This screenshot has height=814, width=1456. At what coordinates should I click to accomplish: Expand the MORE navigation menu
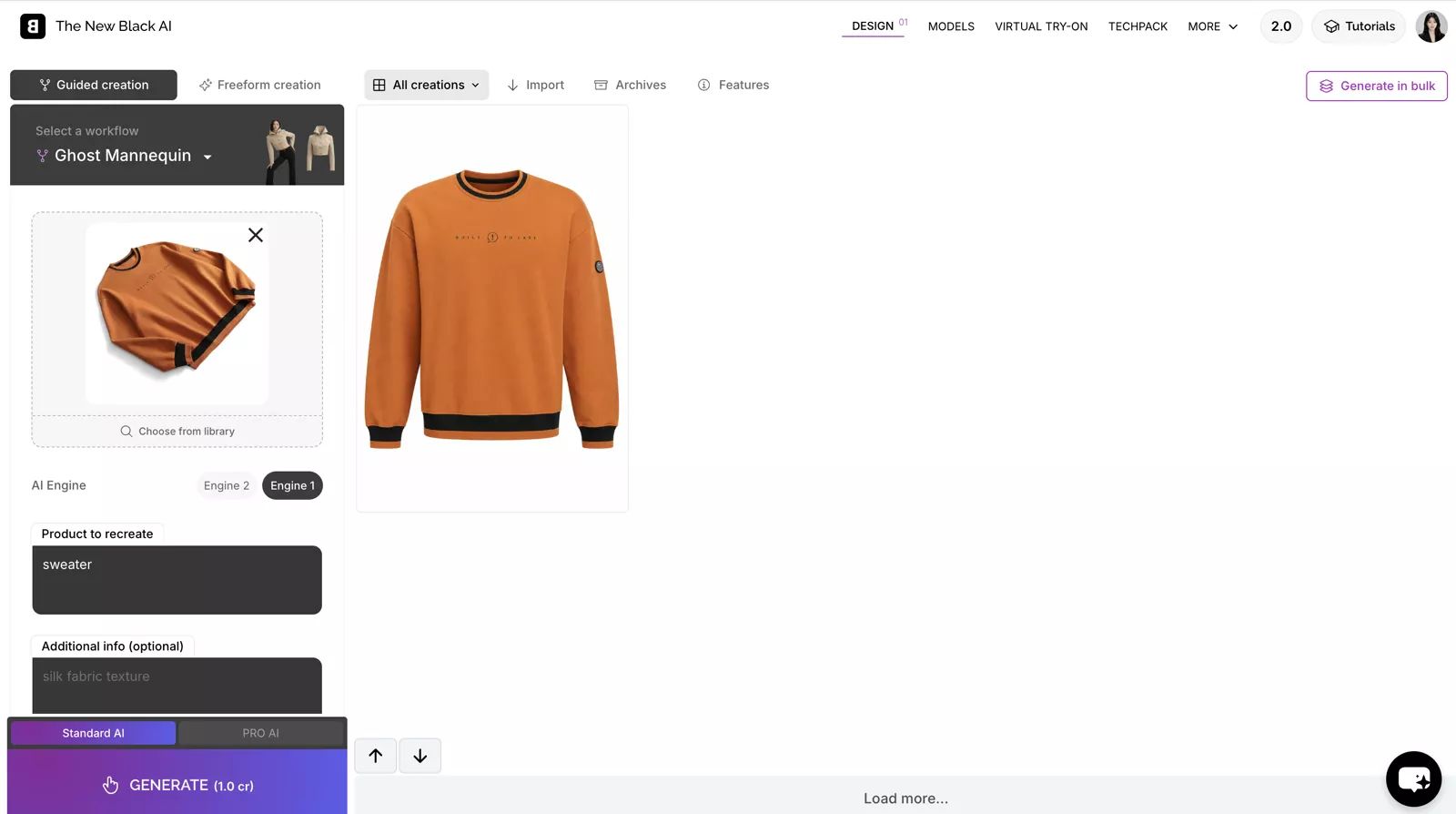(x=1213, y=26)
